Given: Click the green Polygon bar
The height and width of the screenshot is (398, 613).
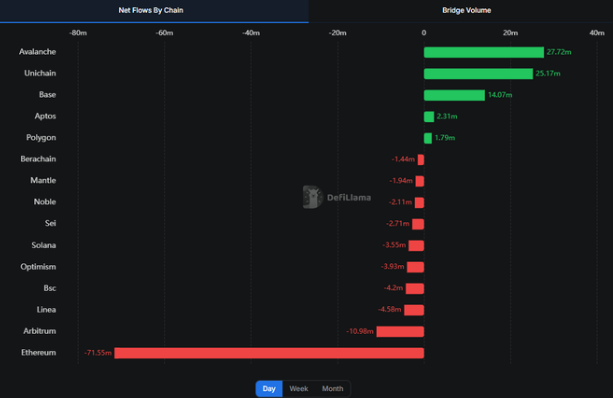Looking at the screenshot, I should pos(428,138).
